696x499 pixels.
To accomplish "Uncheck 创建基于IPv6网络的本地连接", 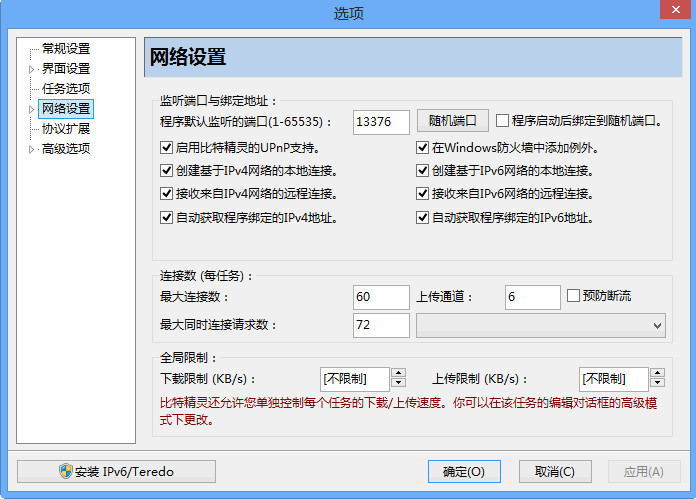I will pos(422,170).
